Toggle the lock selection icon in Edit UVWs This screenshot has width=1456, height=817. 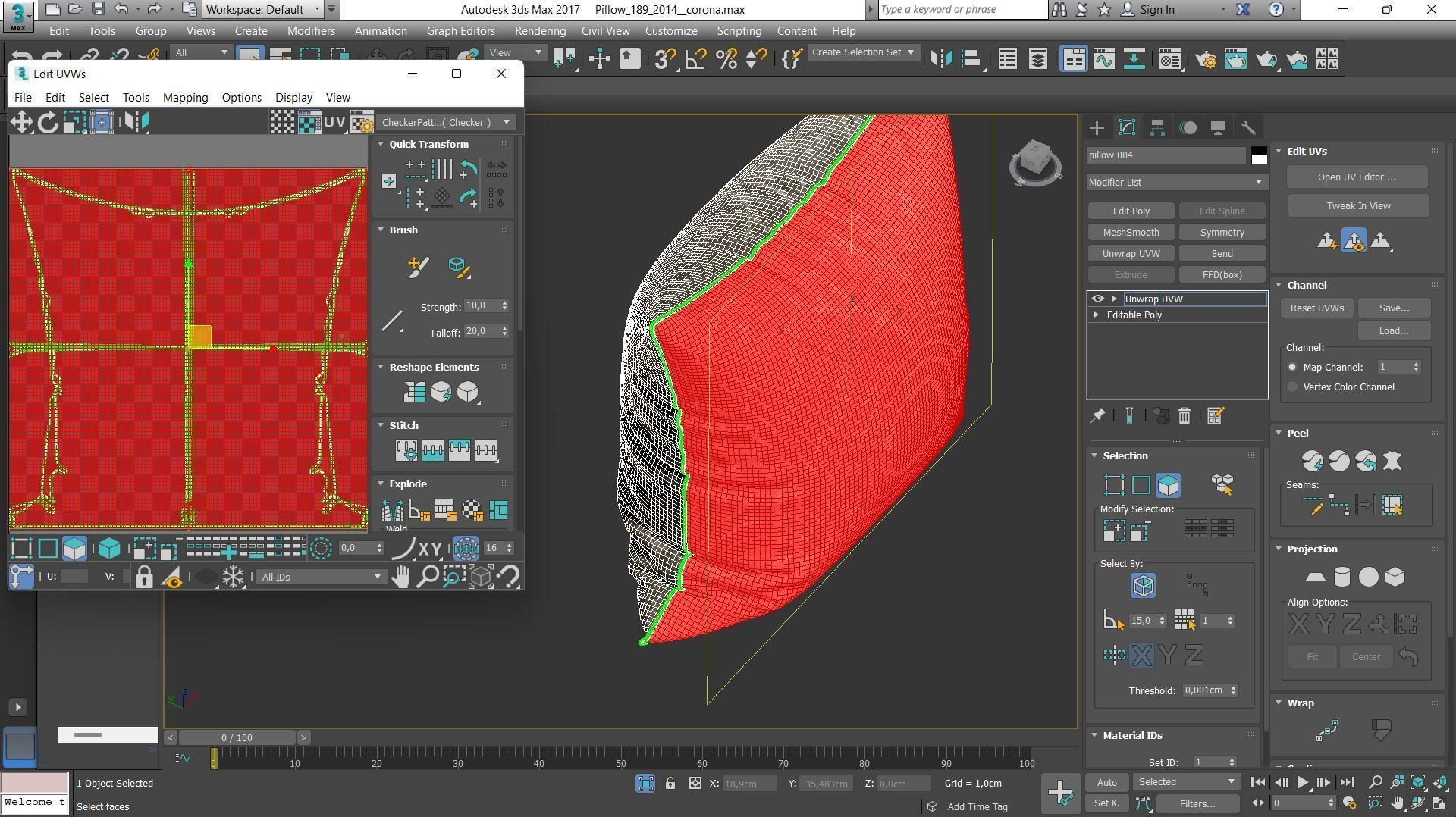point(144,578)
